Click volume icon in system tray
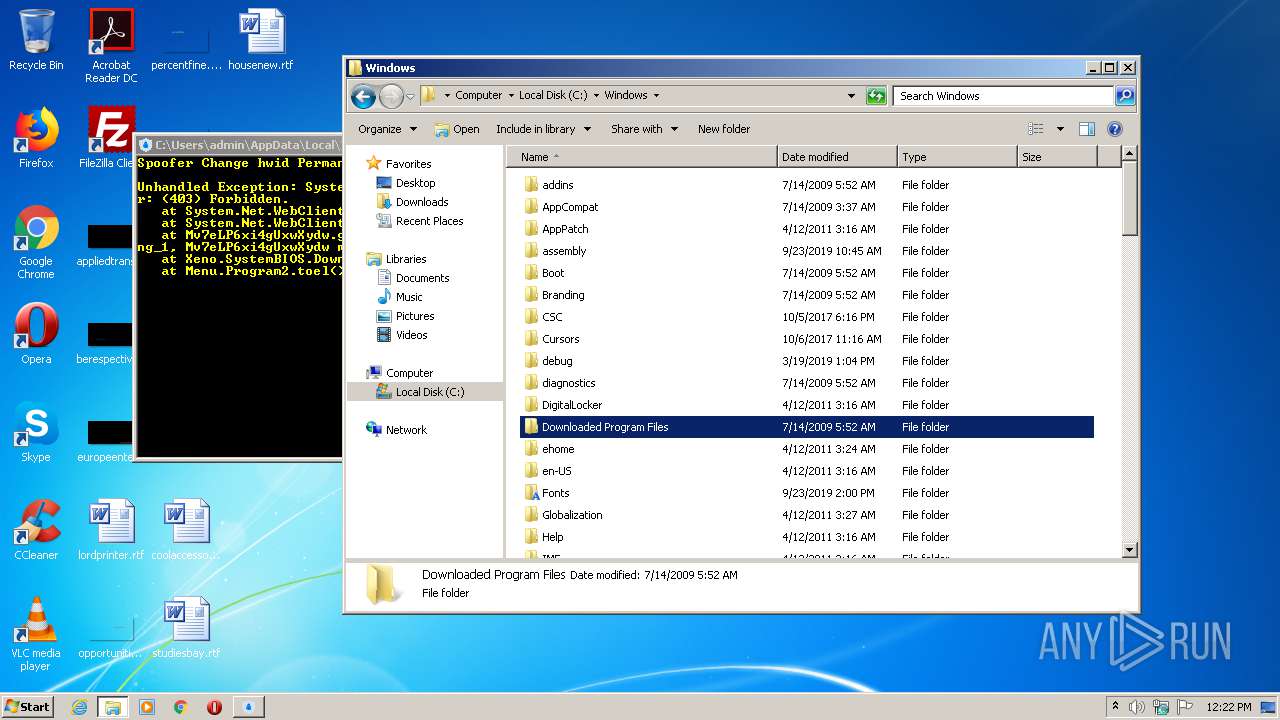This screenshot has width=1280, height=720. tap(1137, 707)
